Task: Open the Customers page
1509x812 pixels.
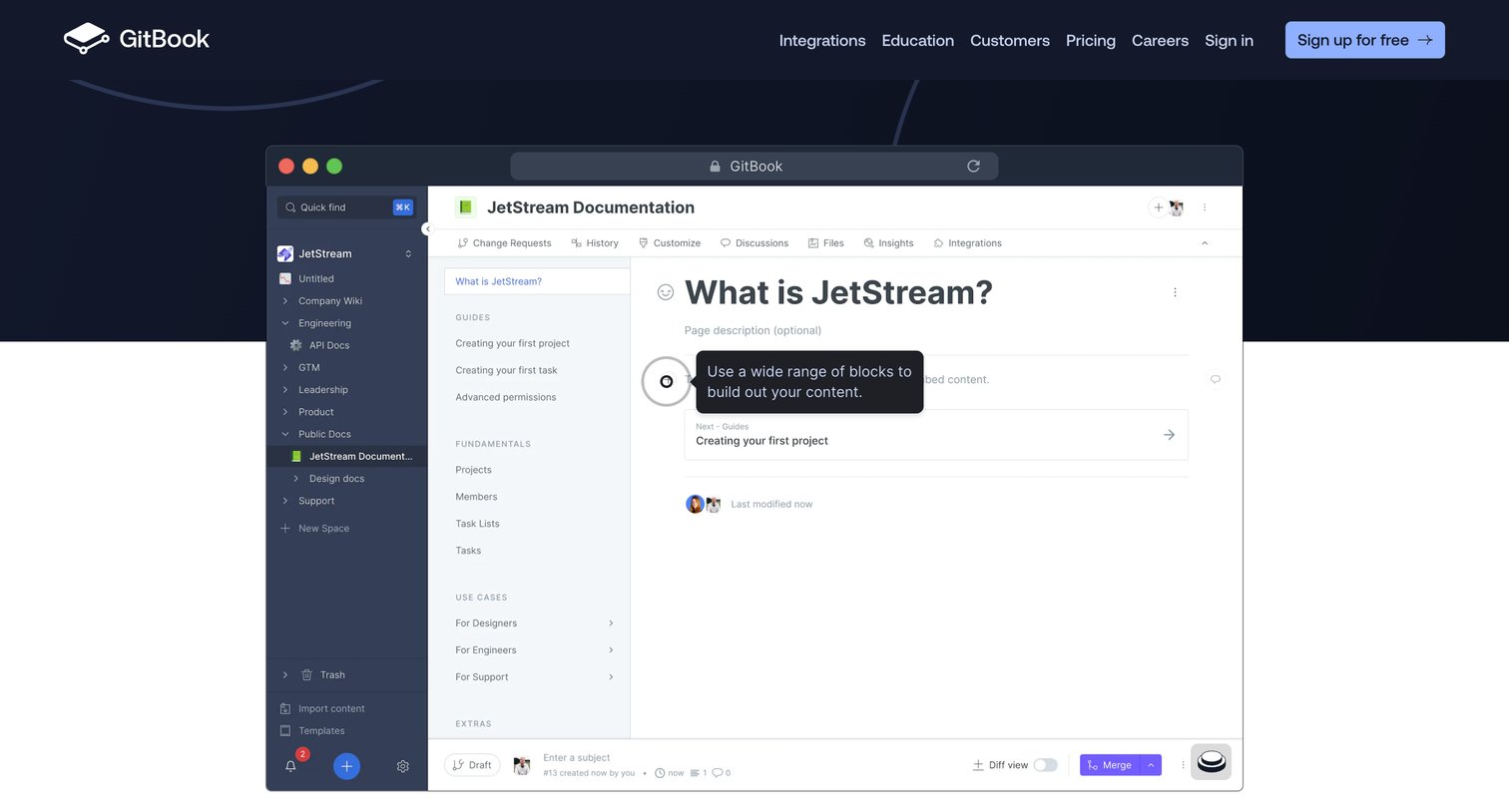Action: tap(1010, 40)
